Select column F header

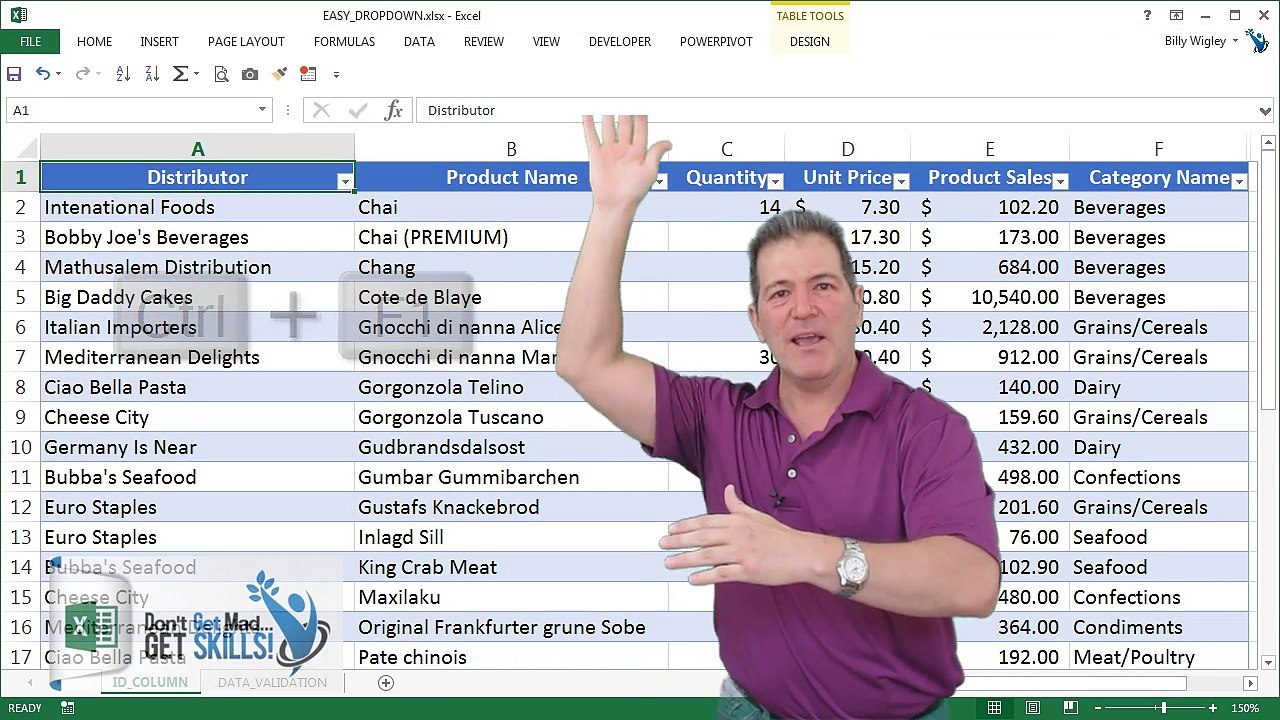coord(1158,149)
